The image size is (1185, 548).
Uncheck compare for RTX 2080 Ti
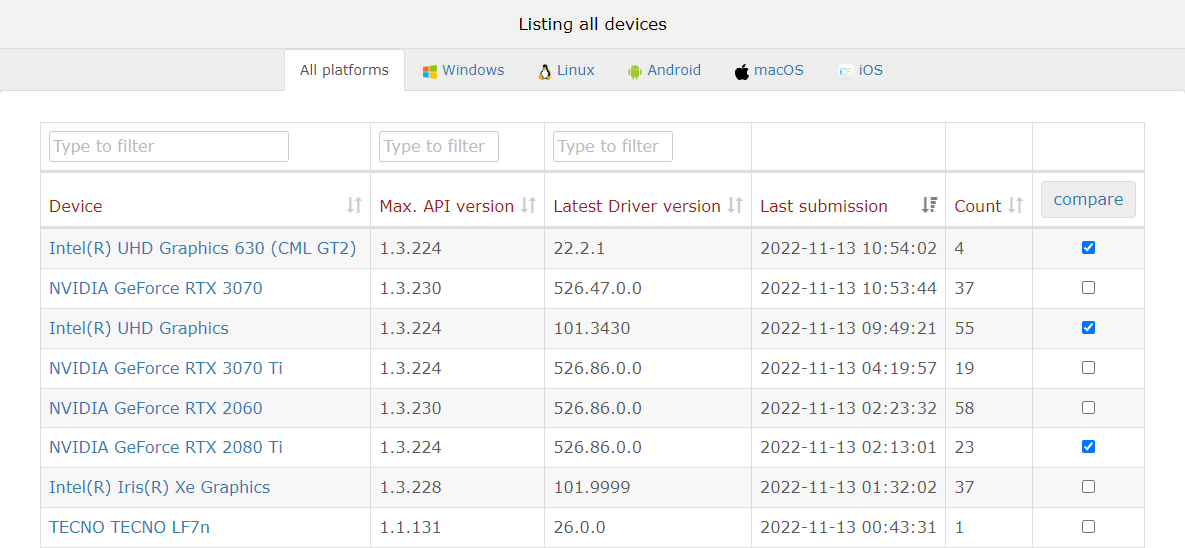(1088, 447)
